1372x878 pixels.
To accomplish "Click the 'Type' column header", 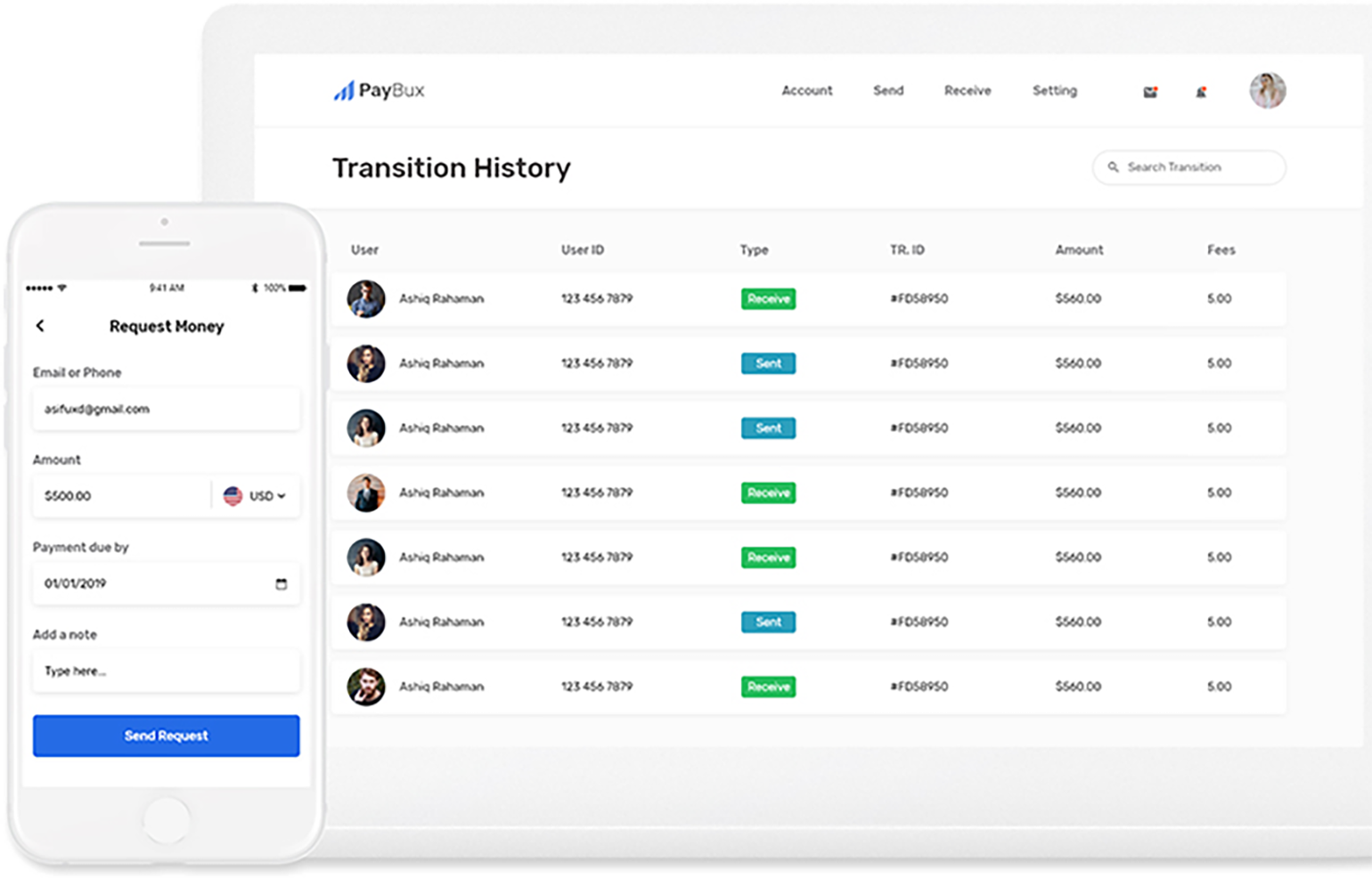I will point(755,250).
